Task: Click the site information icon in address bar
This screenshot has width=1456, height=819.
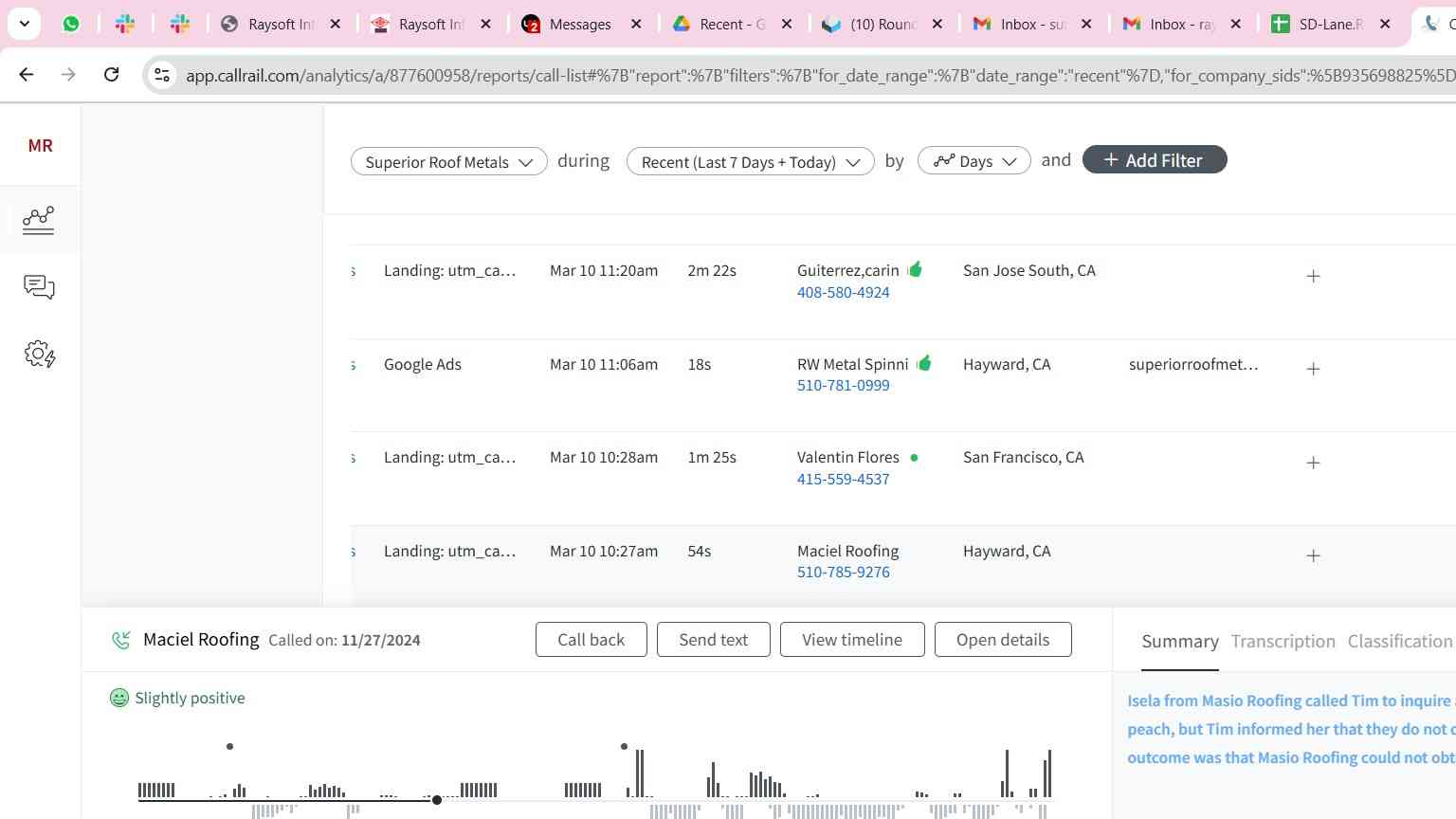Action: point(162,75)
